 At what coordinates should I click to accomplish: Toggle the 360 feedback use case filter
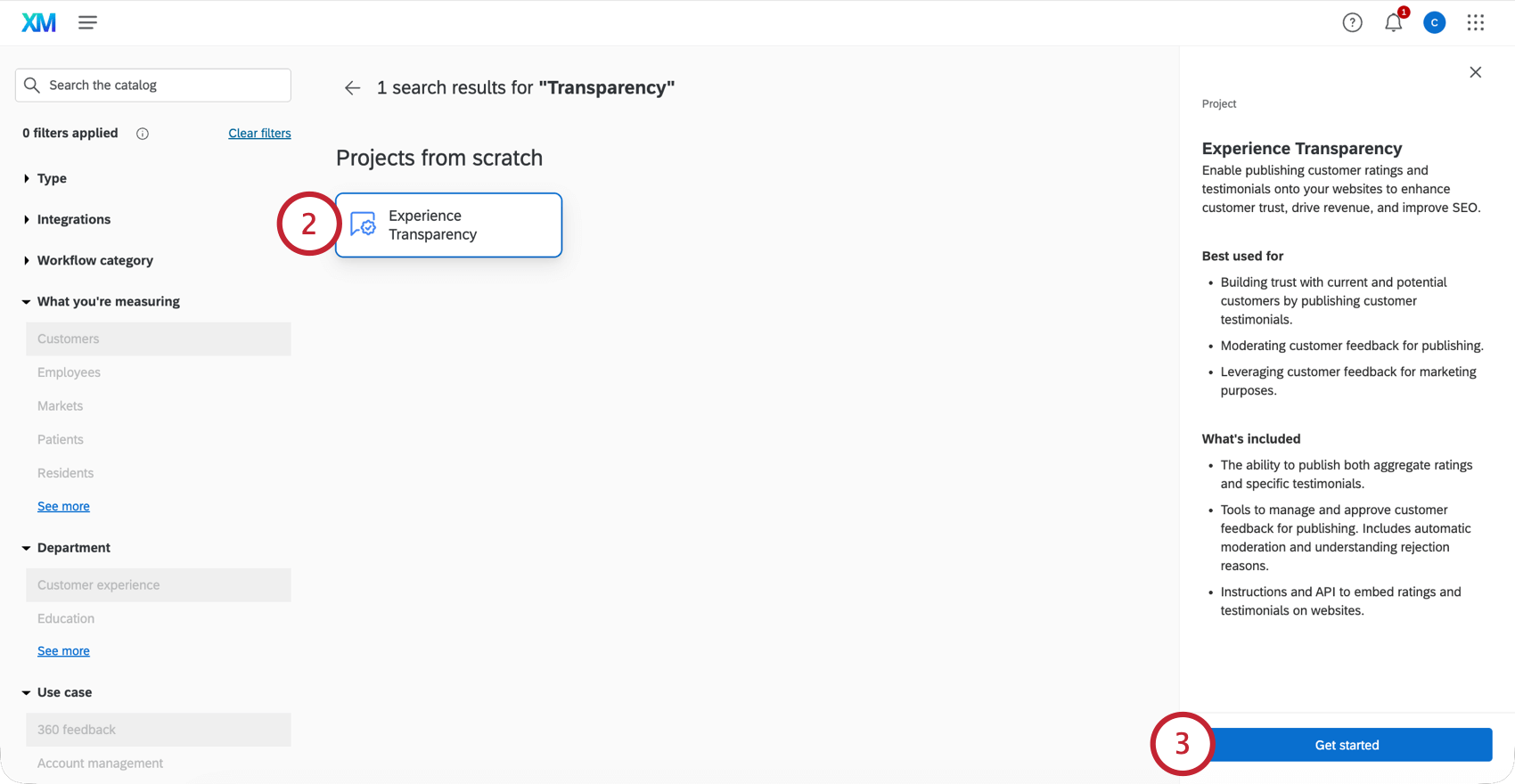(77, 729)
